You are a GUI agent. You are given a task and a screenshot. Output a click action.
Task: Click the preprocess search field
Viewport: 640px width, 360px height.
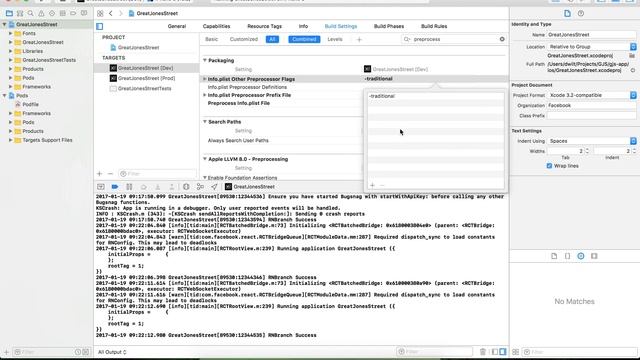point(454,39)
